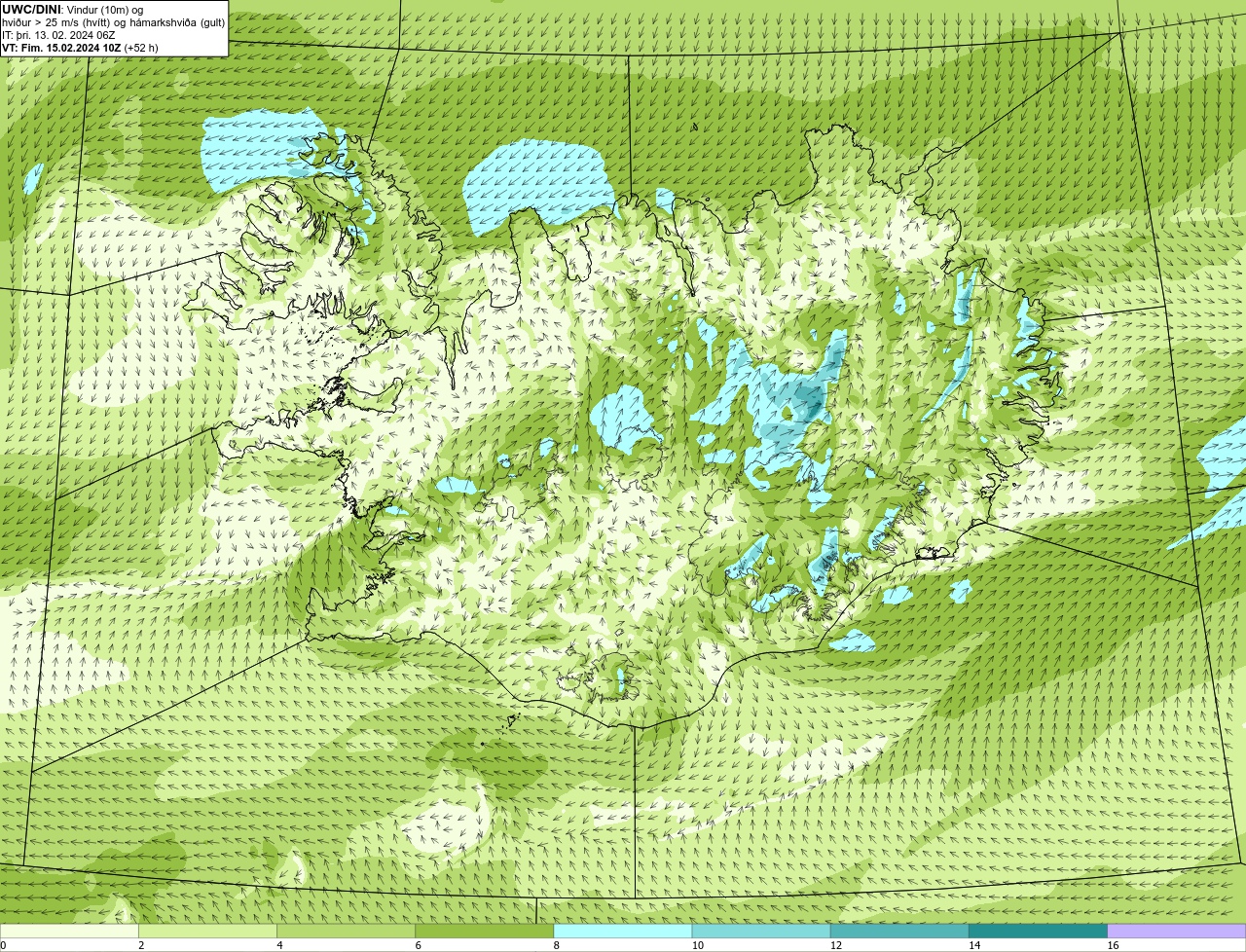1246x952 pixels.
Task: Click the title line 'UWC/DINI: Vindur (10m) og'
Action: pos(73,10)
